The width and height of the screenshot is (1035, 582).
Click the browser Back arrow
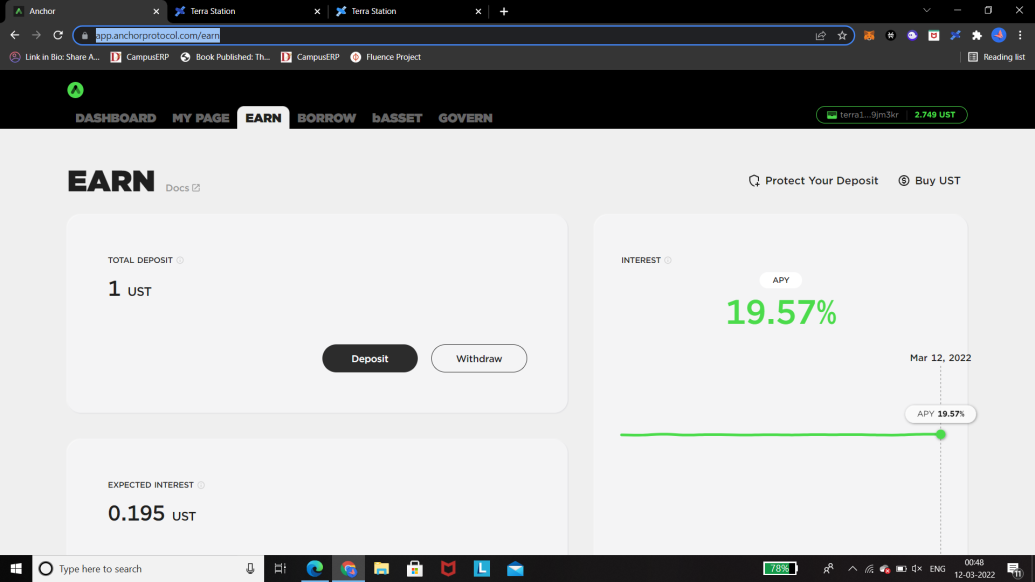coord(15,35)
